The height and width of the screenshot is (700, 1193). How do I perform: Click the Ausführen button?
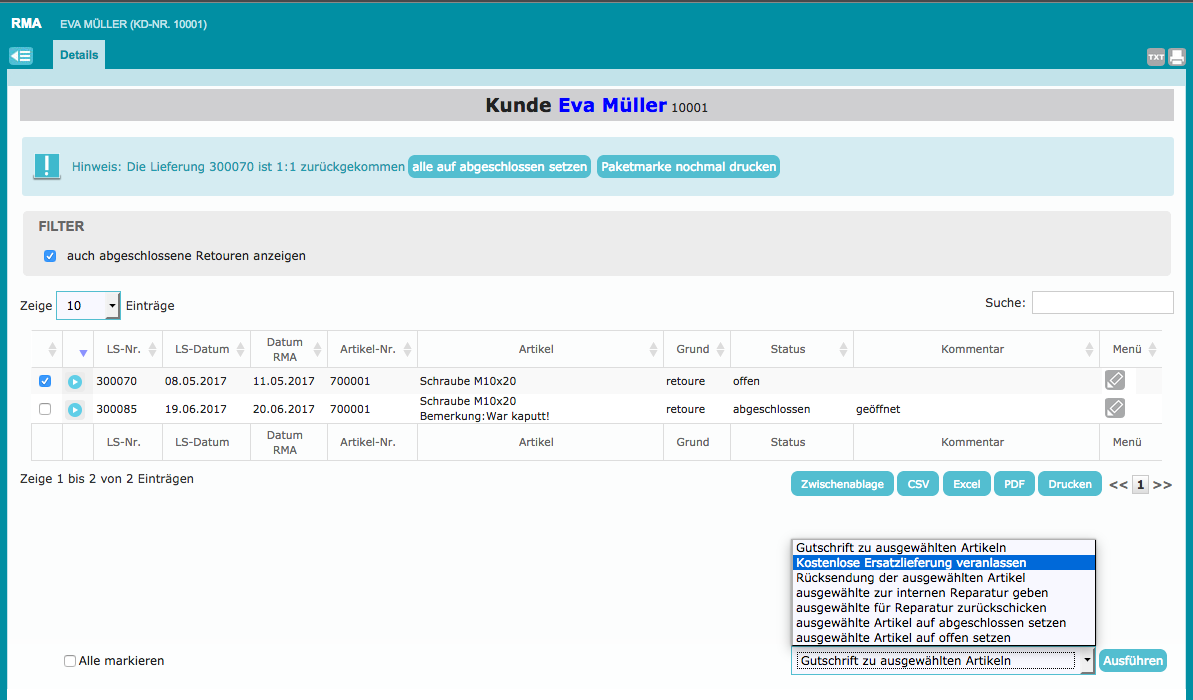pos(1132,661)
